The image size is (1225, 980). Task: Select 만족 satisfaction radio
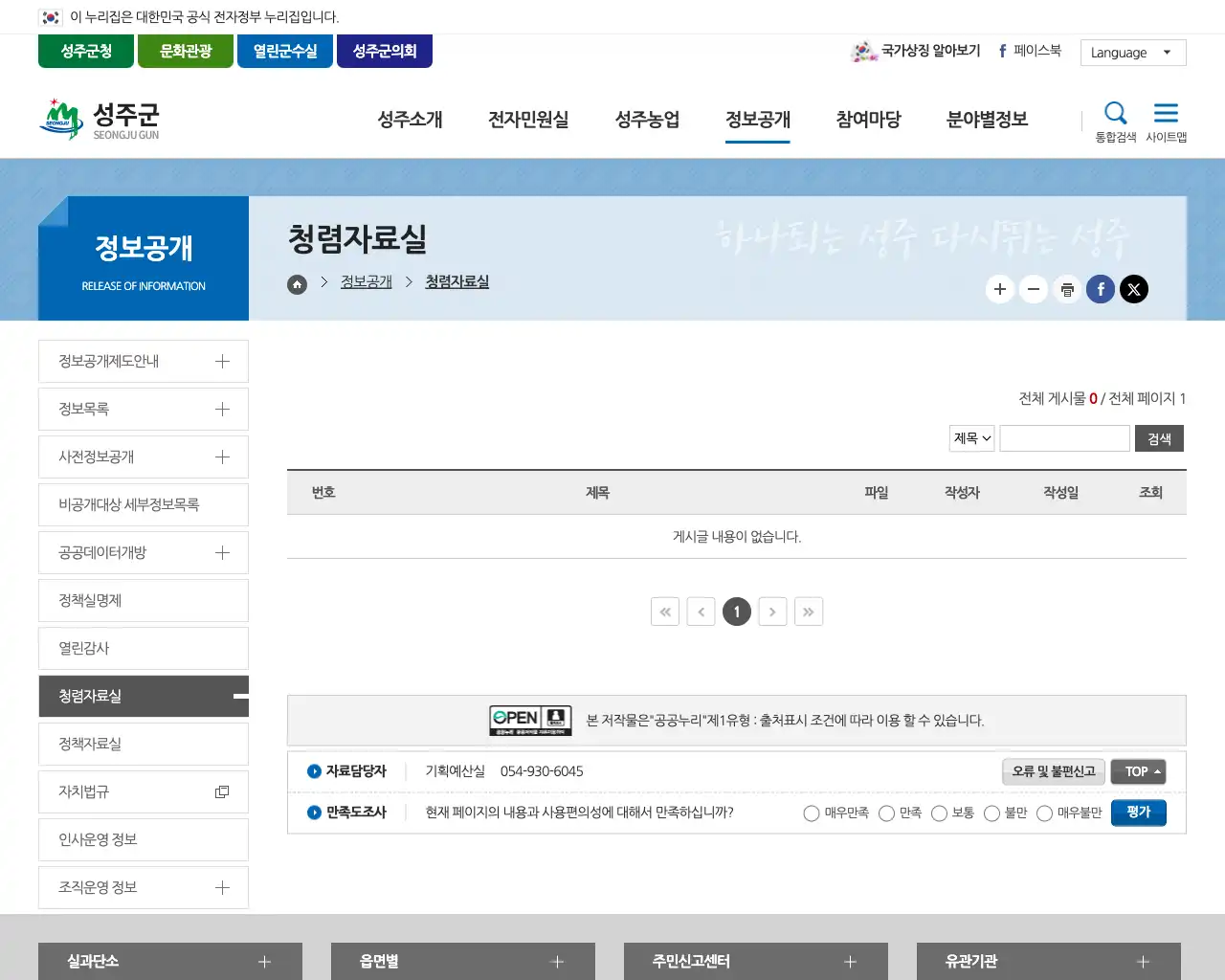tap(886, 813)
